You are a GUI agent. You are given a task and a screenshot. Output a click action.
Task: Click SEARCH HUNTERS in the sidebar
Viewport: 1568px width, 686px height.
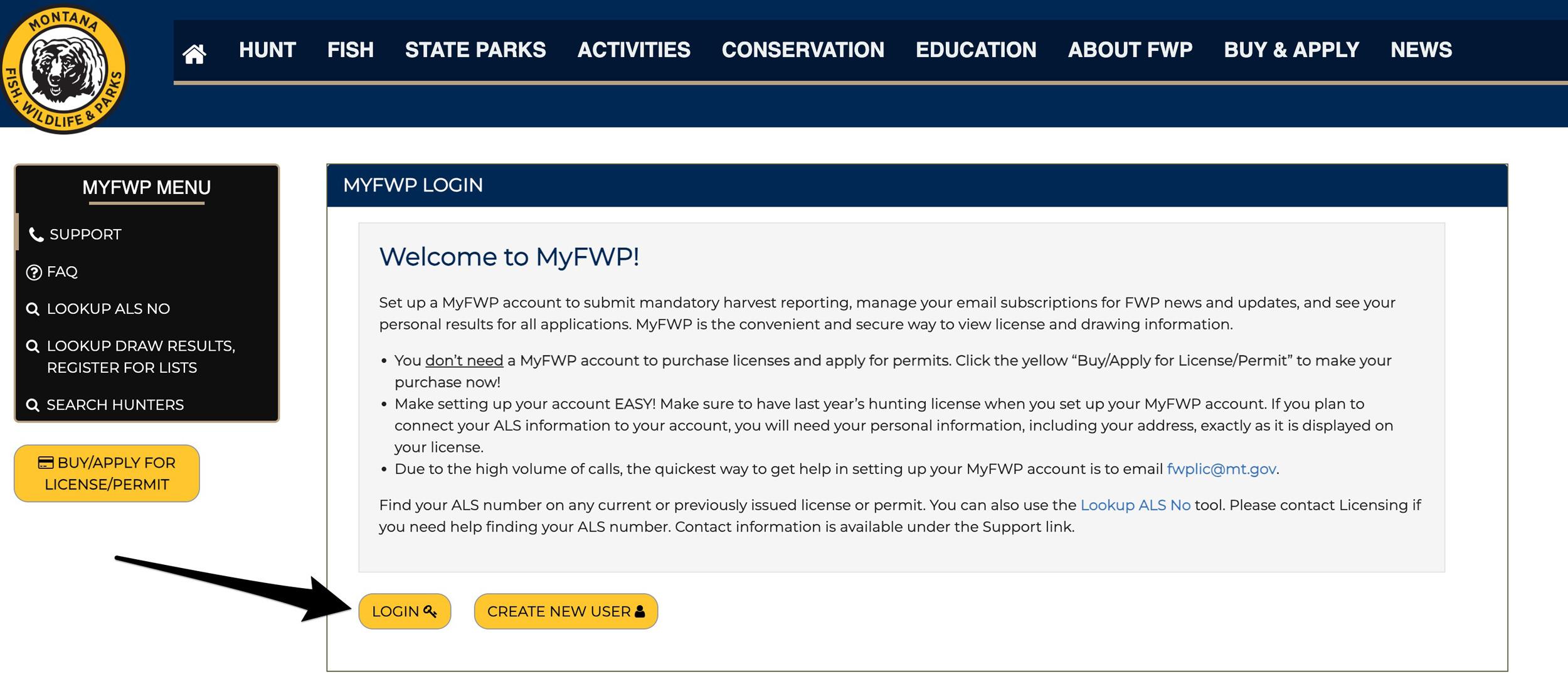114,405
